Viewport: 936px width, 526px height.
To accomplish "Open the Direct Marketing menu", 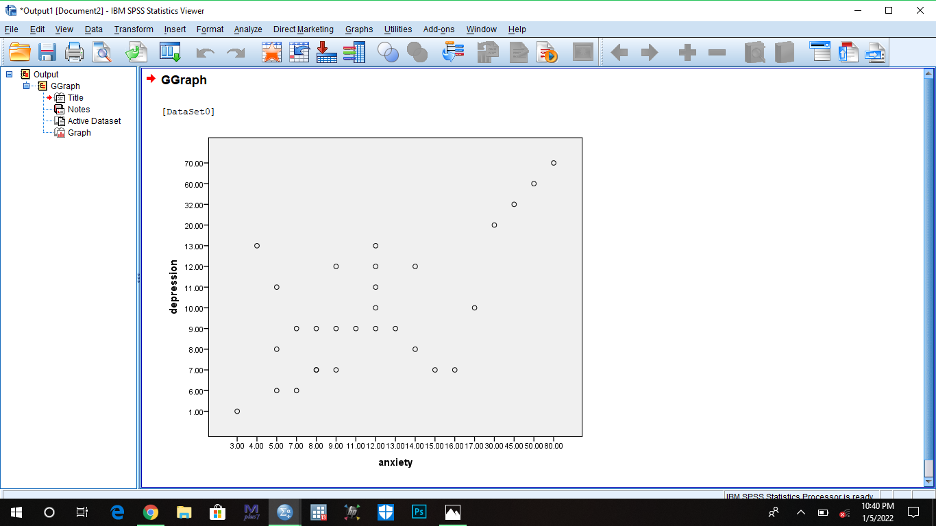I will click(303, 29).
